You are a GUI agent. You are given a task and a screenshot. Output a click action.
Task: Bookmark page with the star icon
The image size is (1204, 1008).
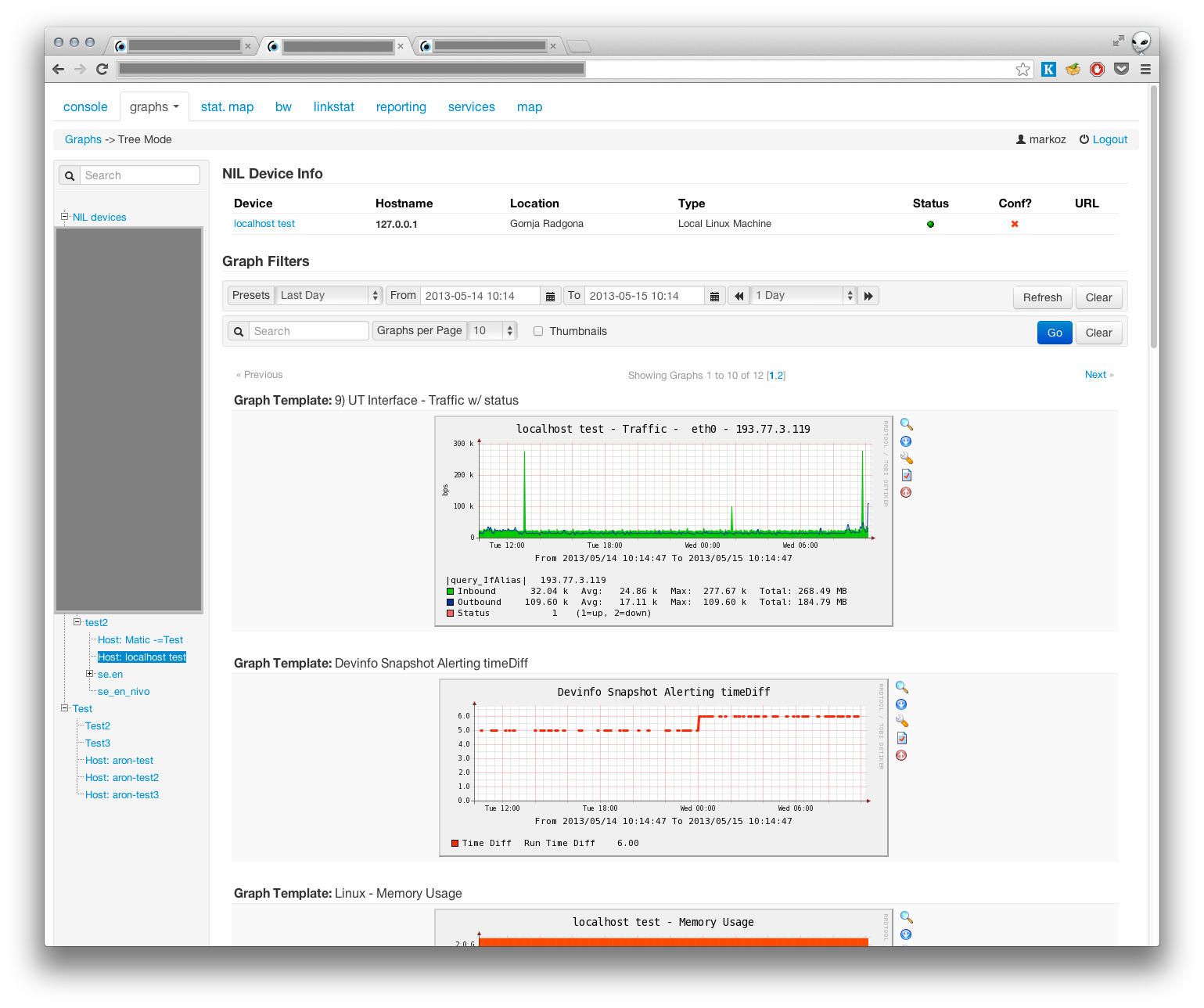(x=1023, y=69)
